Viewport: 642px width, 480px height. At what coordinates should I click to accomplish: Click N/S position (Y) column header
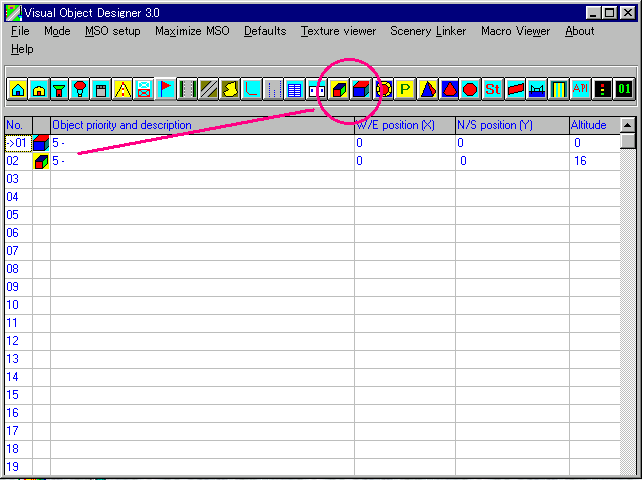[x=513, y=125]
